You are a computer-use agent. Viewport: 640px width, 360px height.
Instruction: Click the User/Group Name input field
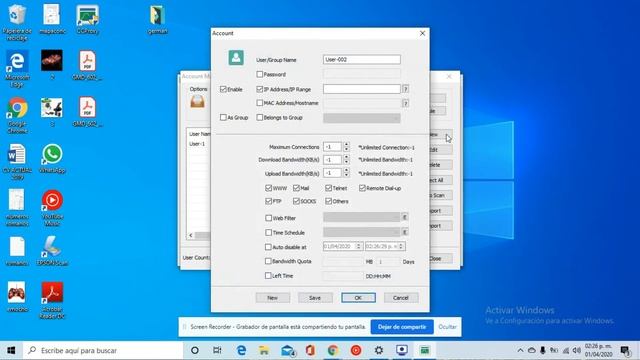[362, 60]
